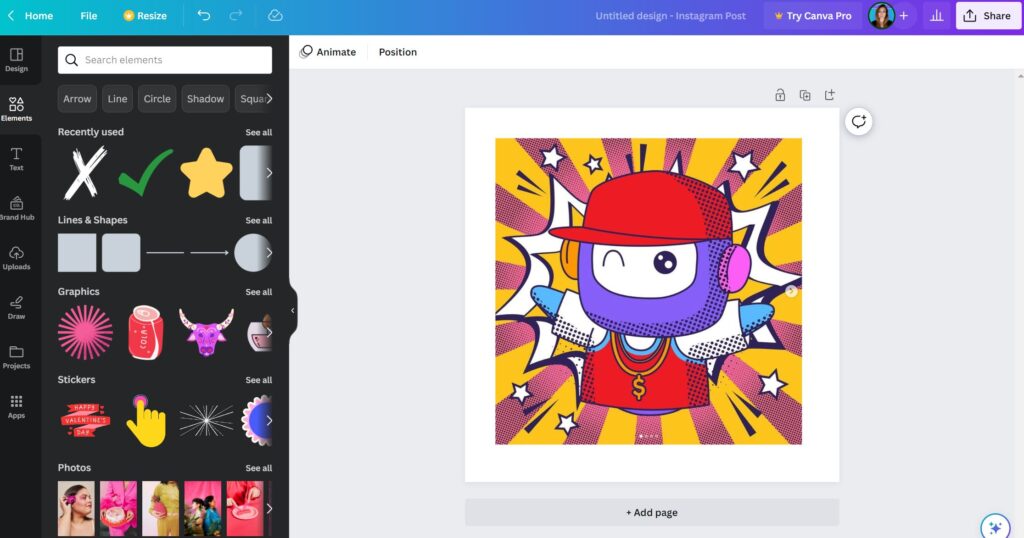Click the duplicate page icon
The width and height of the screenshot is (1024, 538).
[x=805, y=95]
